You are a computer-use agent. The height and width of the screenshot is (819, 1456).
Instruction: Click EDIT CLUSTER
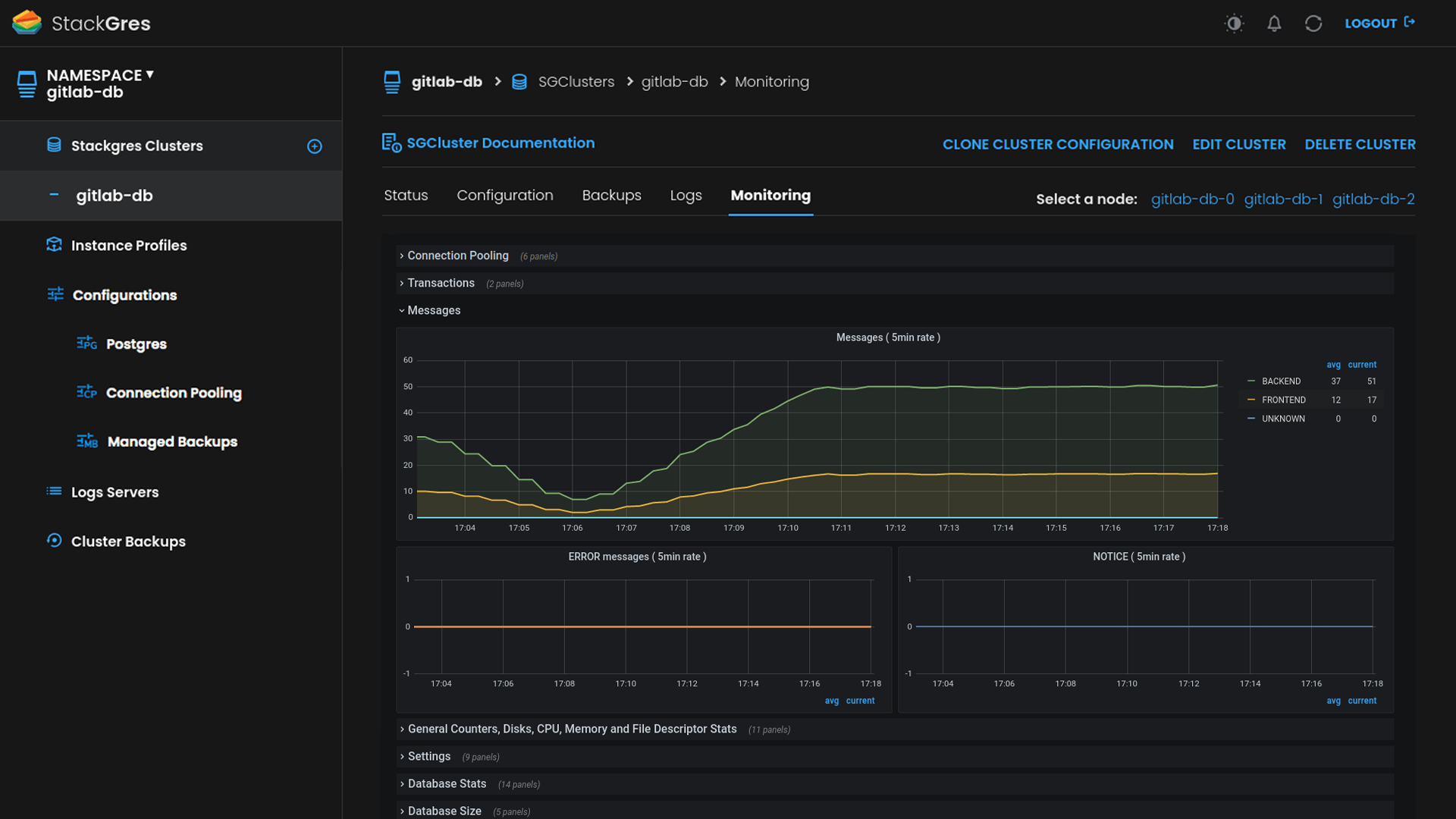point(1239,144)
